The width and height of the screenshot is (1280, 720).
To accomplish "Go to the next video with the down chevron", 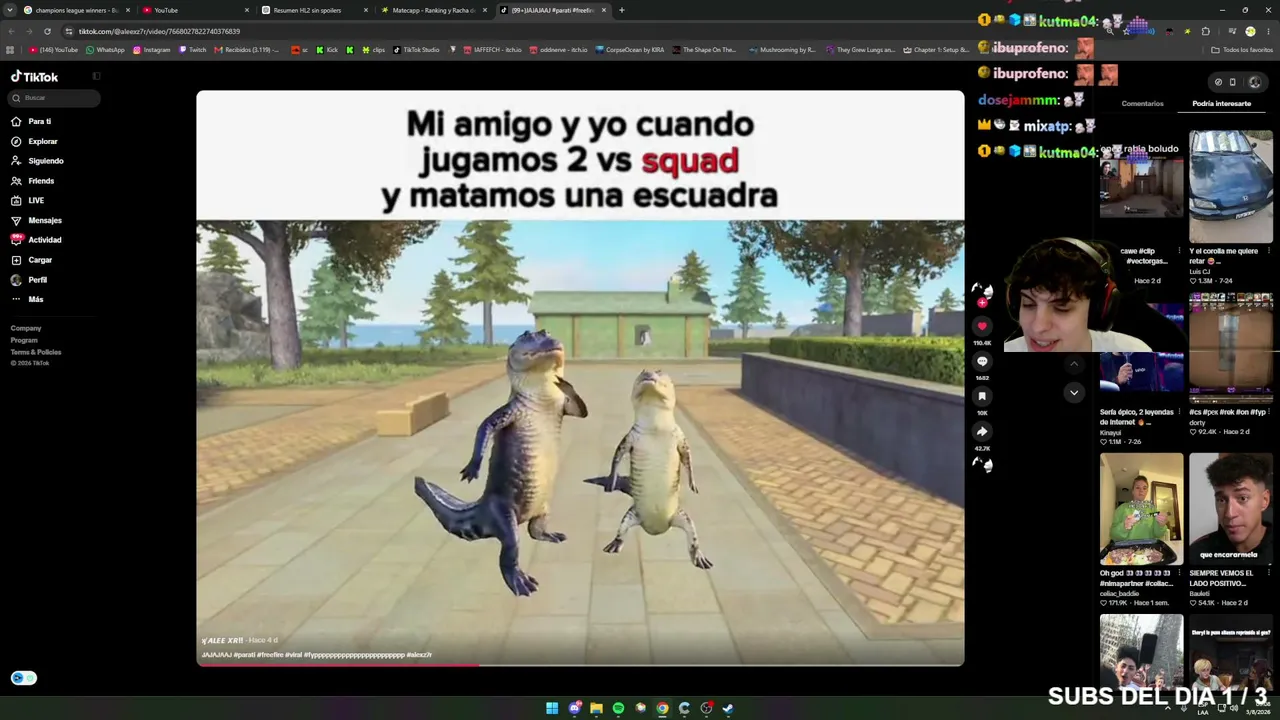I will (x=1074, y=392).
